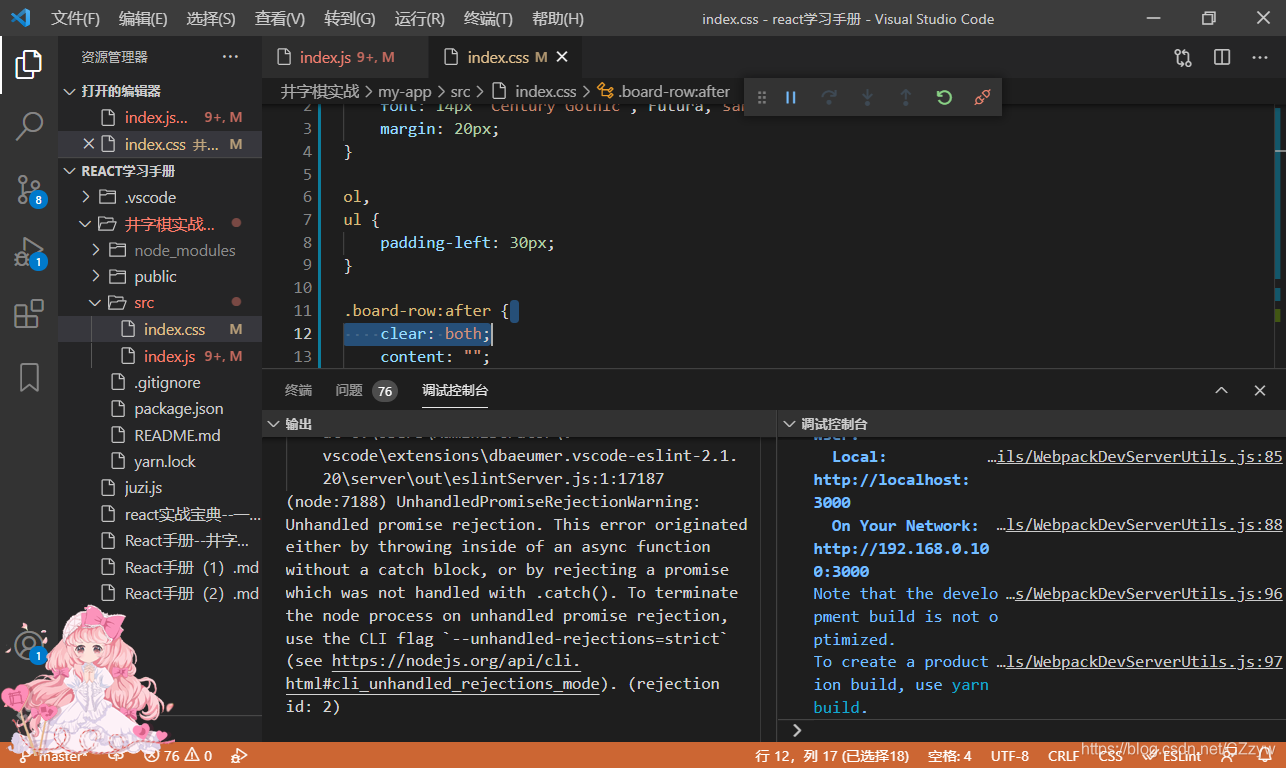Change the CRLF line ending setting
The image size is (1286, 768).
click(x=1063, y=756)
